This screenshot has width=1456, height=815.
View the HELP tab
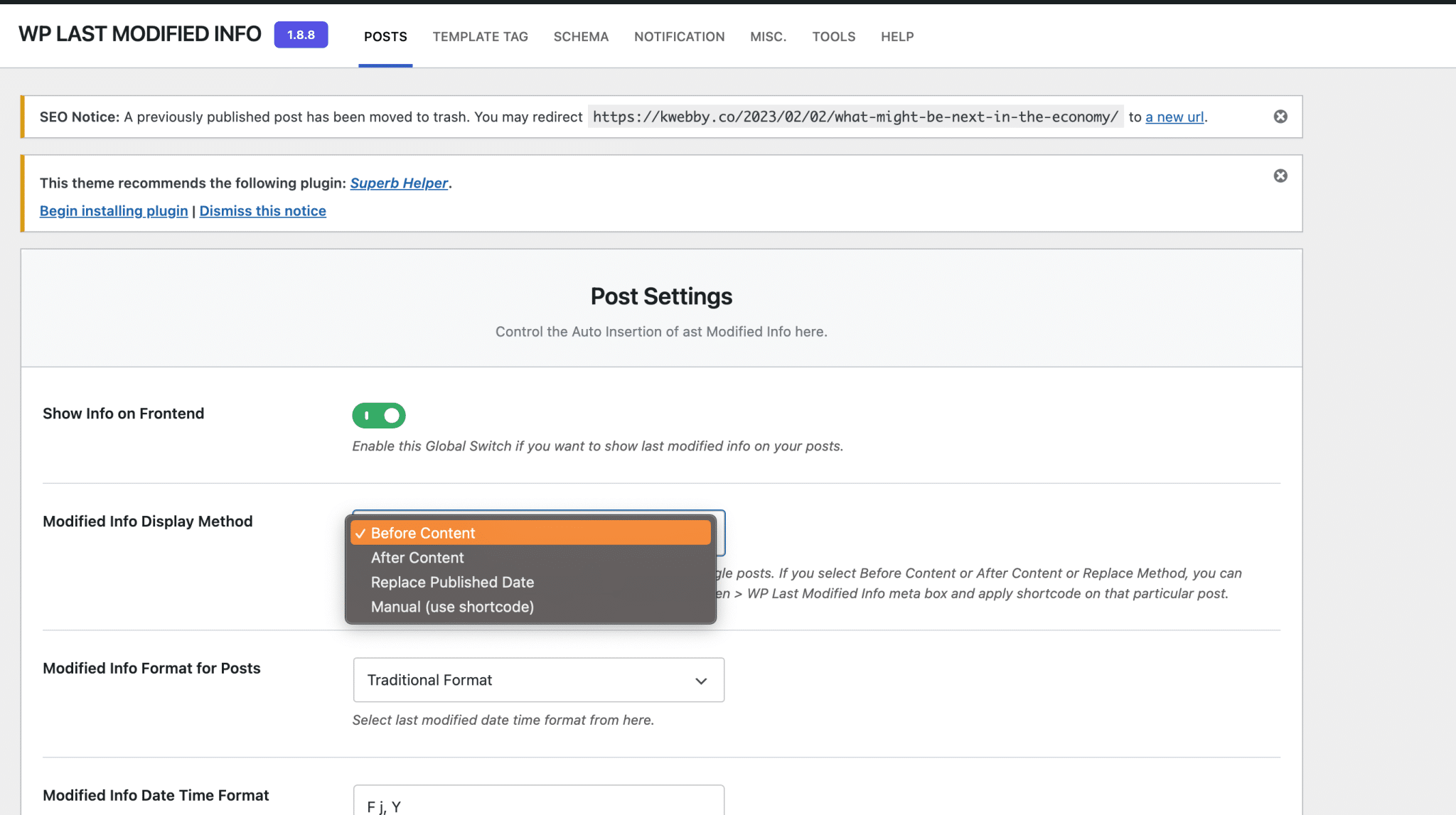[896, 36]
